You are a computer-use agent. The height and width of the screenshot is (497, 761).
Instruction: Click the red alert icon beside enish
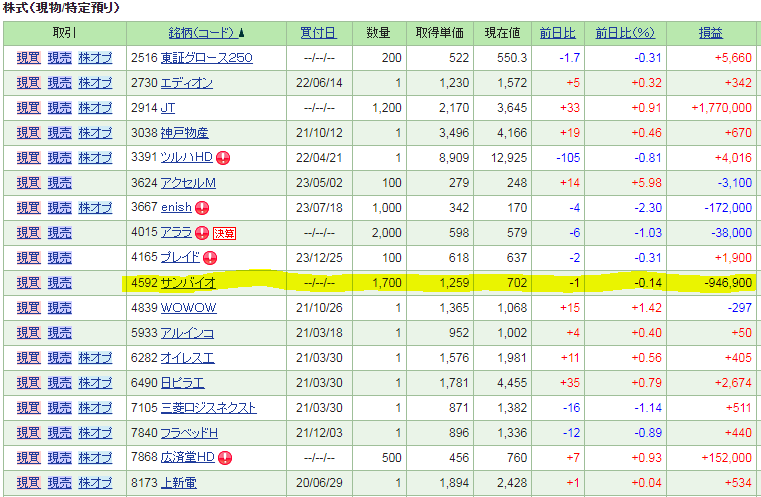point(202,208)
